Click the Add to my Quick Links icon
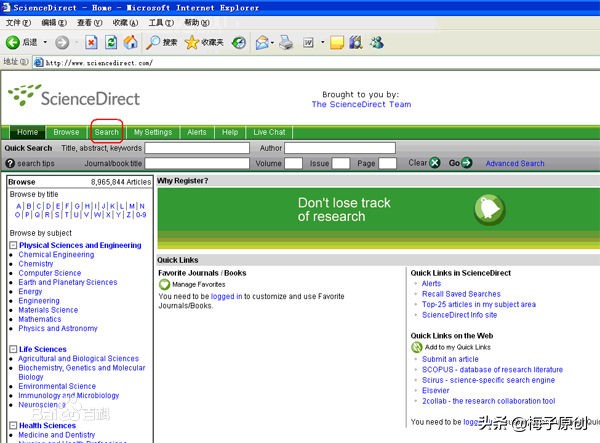 416,347
